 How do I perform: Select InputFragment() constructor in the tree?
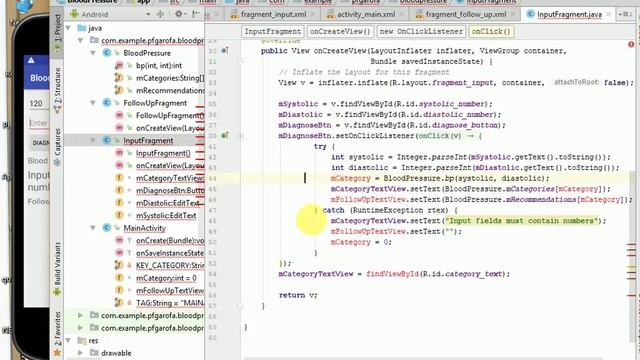163,153
